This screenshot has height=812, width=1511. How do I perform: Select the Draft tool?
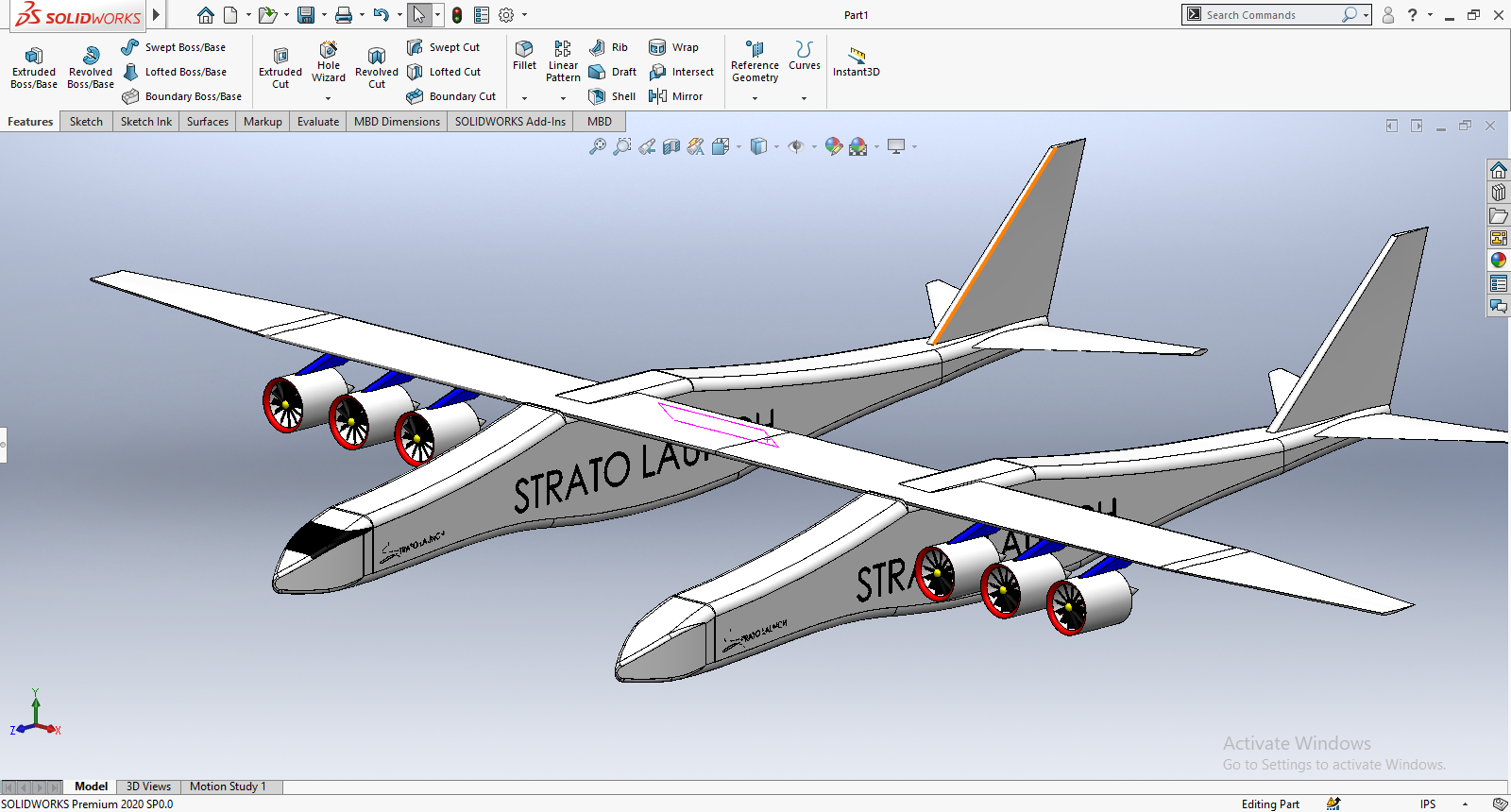pyautogui.click(x=612, y=72)
